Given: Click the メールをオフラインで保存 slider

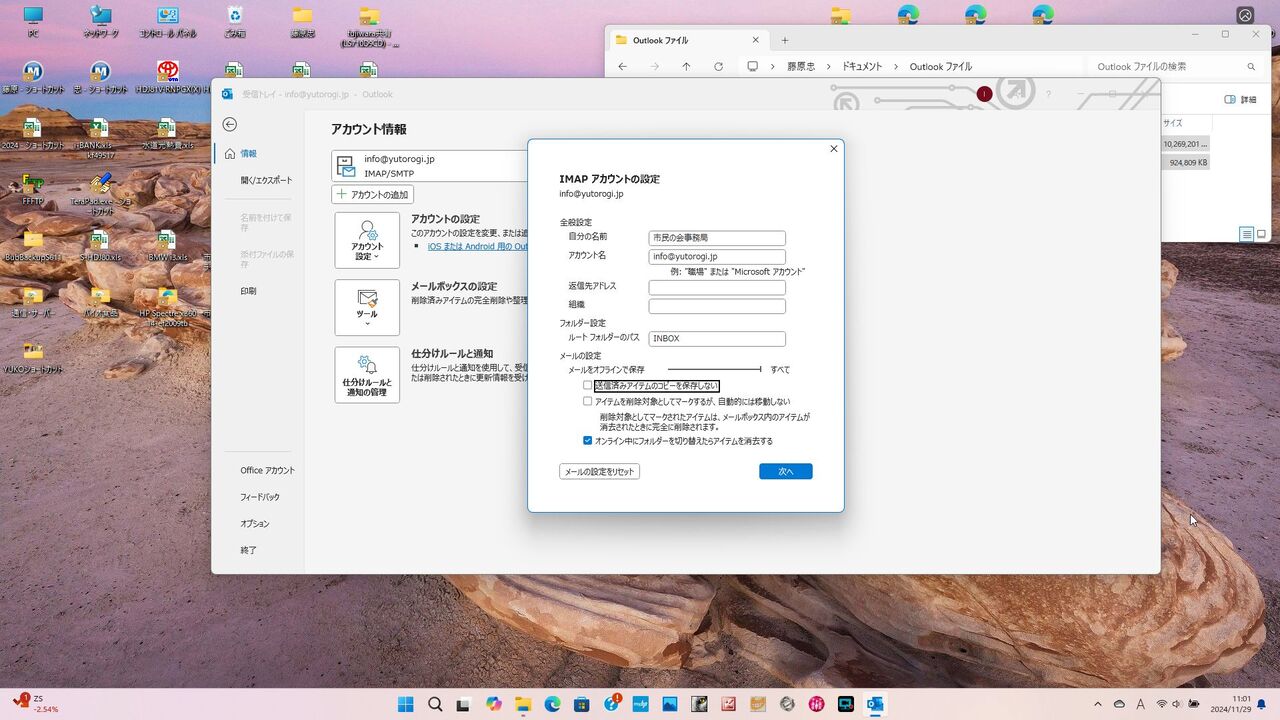Looking at the screenshot, I should [x=714, y=369].
